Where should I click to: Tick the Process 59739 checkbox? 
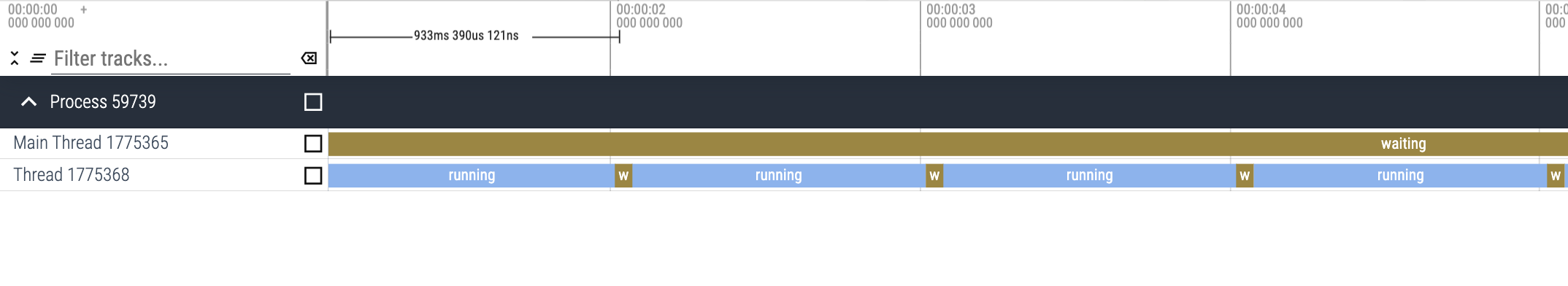tap(313, 102)
